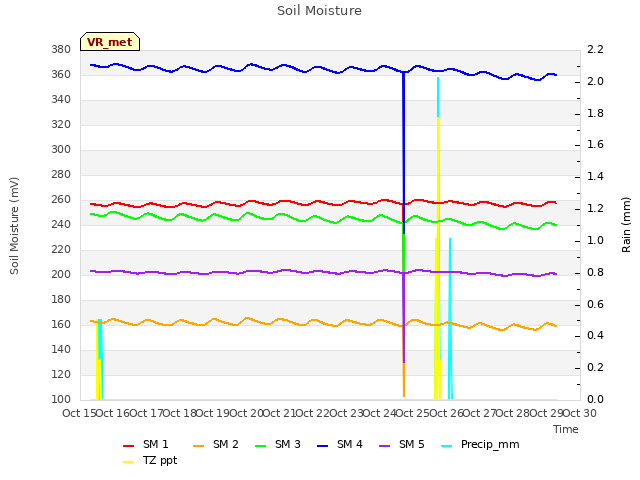
Task: Select the SM 1 legend label
Action: click(x=156, y=444)
